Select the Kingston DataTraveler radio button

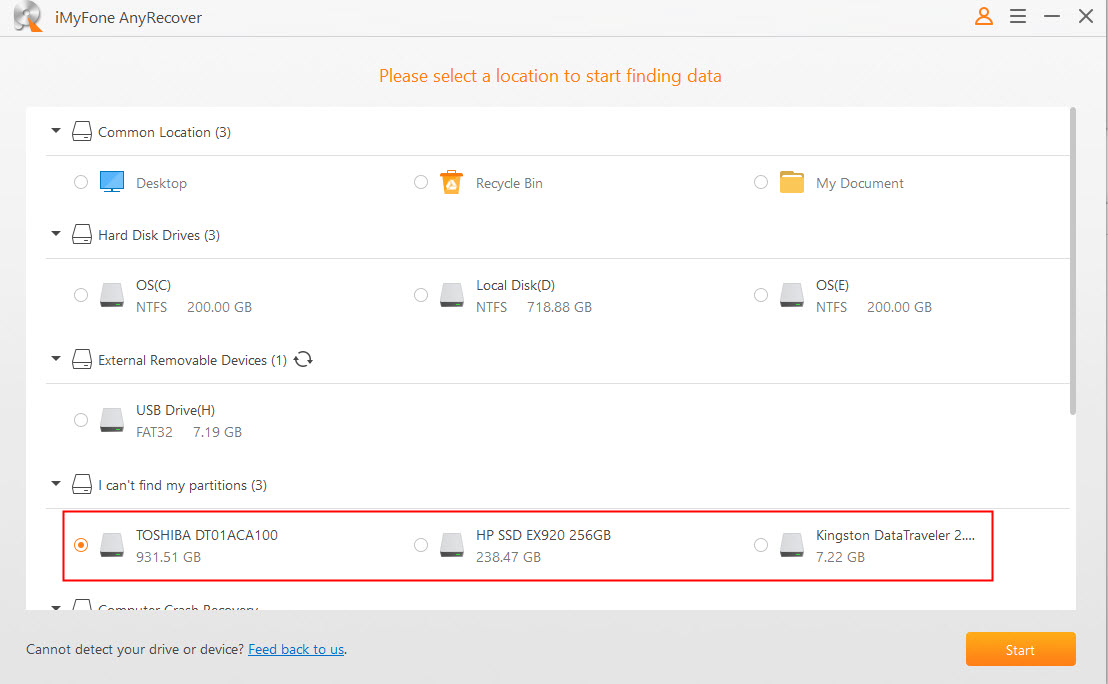point(761,545)
